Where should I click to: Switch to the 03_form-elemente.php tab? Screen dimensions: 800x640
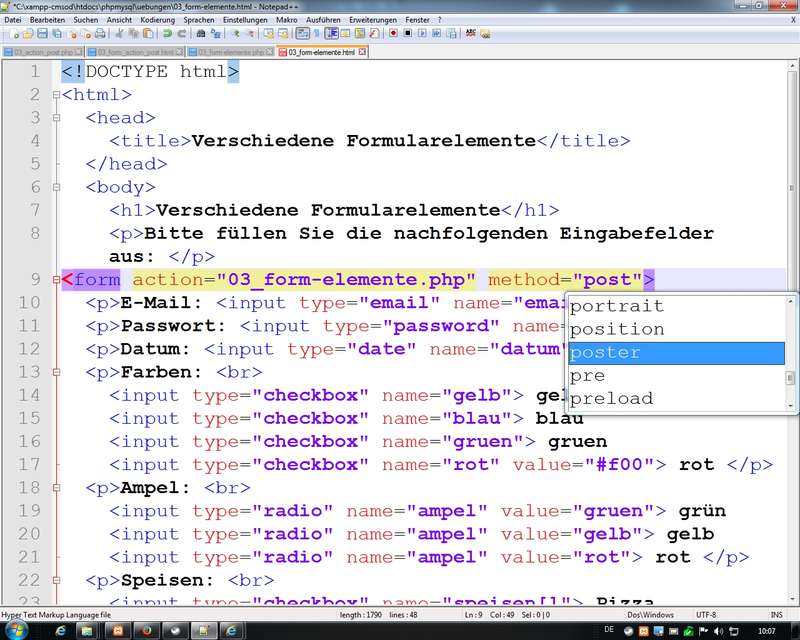(x=230, y=51)
